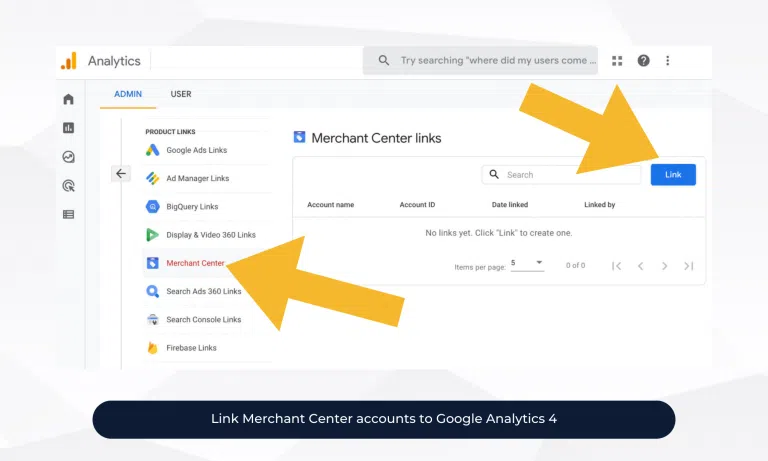Open Search Console Links
The image size is (768, 461).
coord(203,320)
